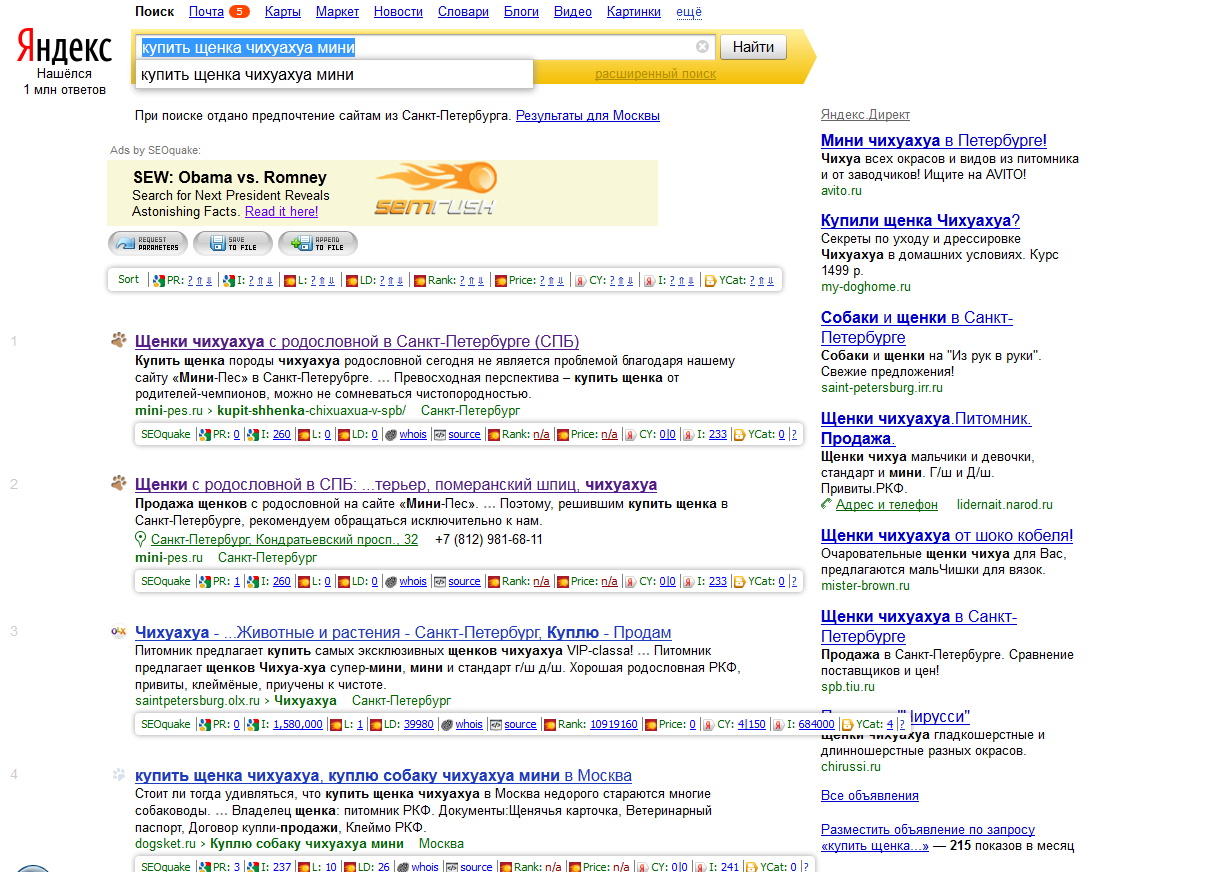1208x872 pixels.
Task: Open the Почта service link
Action: [206, 12]
